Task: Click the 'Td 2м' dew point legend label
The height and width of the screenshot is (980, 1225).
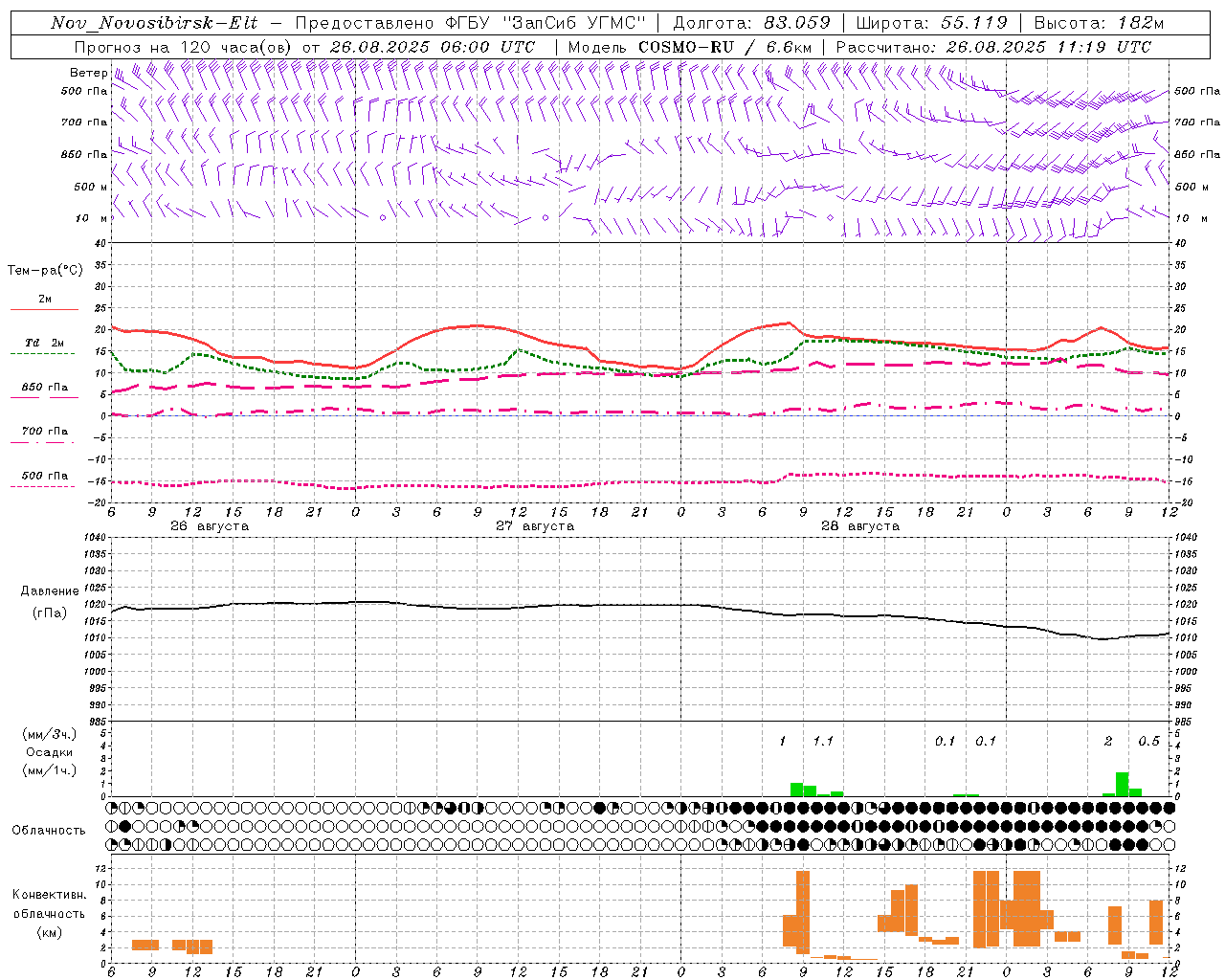Action: [x=44, y=343]
